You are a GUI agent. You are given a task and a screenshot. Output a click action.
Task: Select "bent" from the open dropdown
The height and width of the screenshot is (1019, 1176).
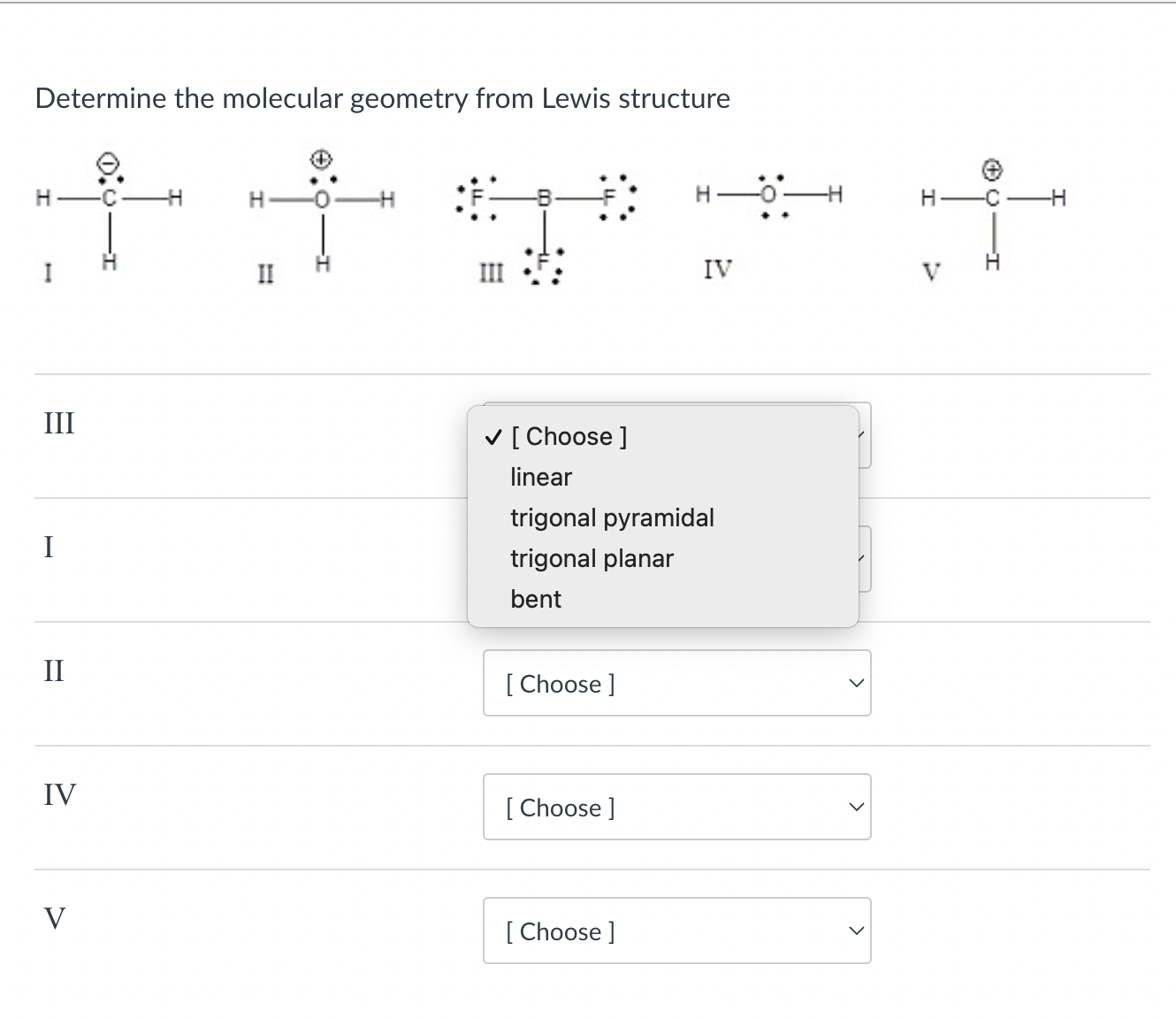coord(535,599)
